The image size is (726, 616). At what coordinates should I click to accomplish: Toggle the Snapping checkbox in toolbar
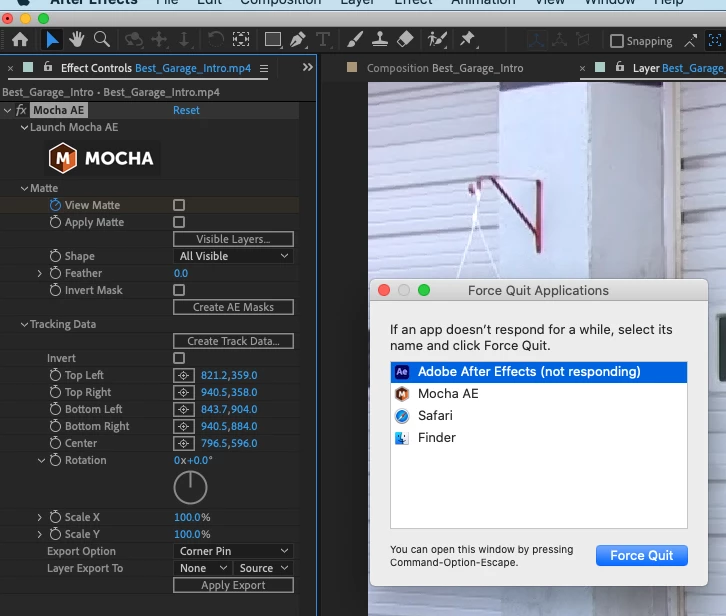(617, 41)
